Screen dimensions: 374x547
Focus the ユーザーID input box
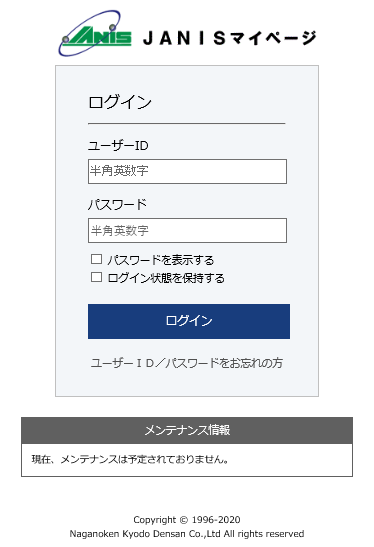pos(187,171)
